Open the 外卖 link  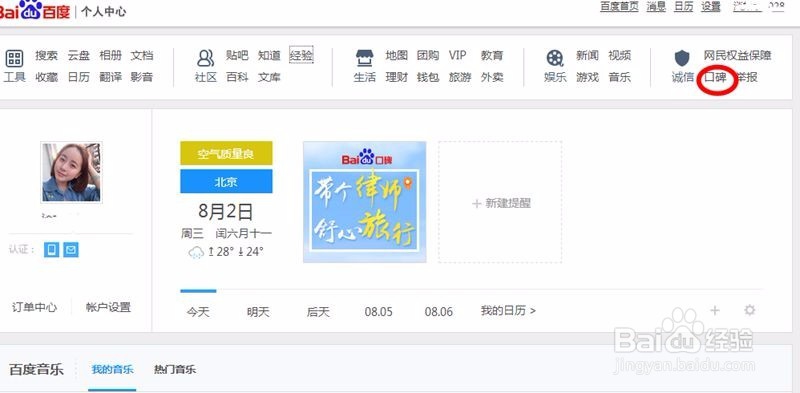[492, 77]
